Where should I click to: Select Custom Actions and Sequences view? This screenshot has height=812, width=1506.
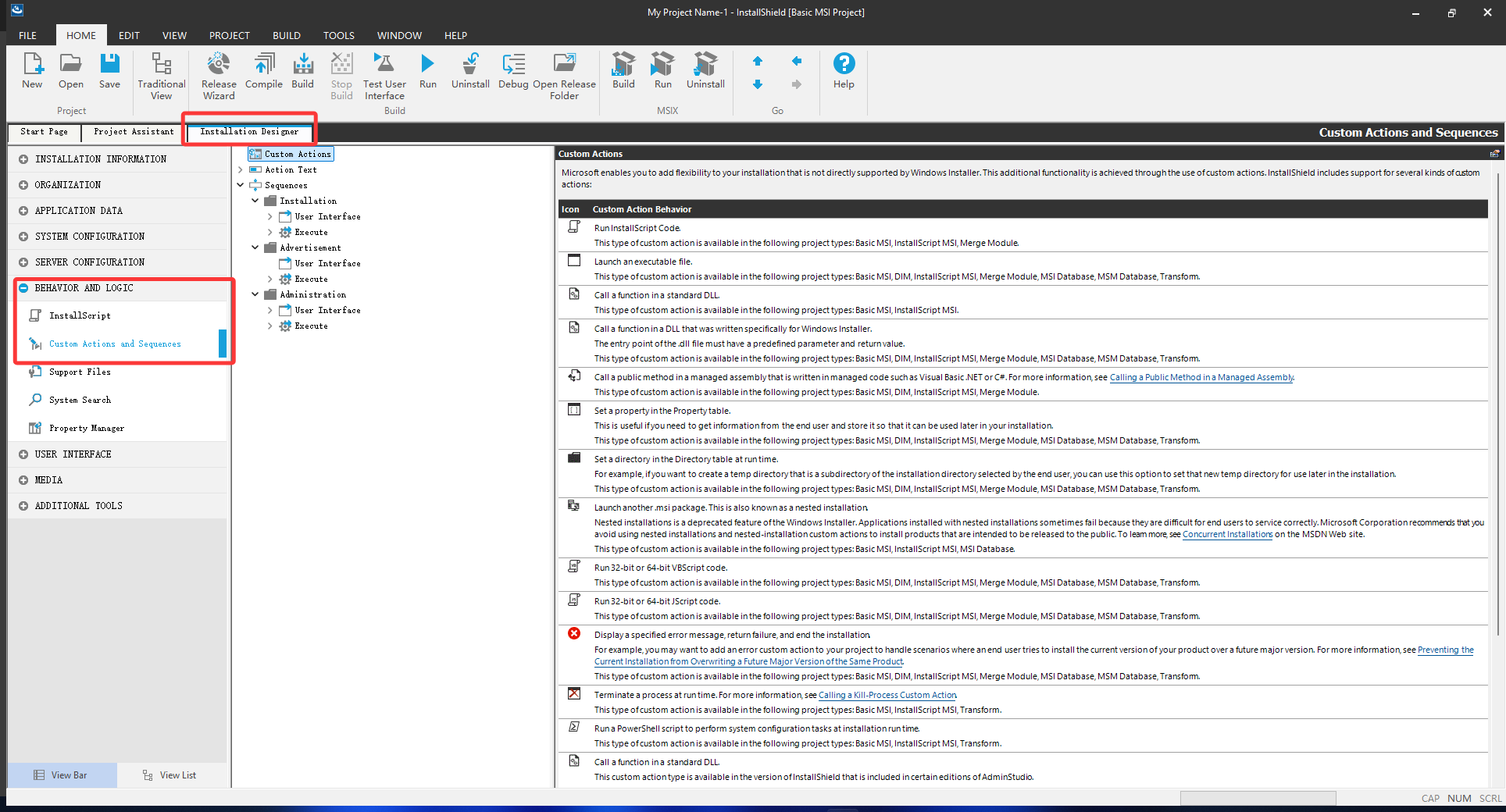click(115, 344)
